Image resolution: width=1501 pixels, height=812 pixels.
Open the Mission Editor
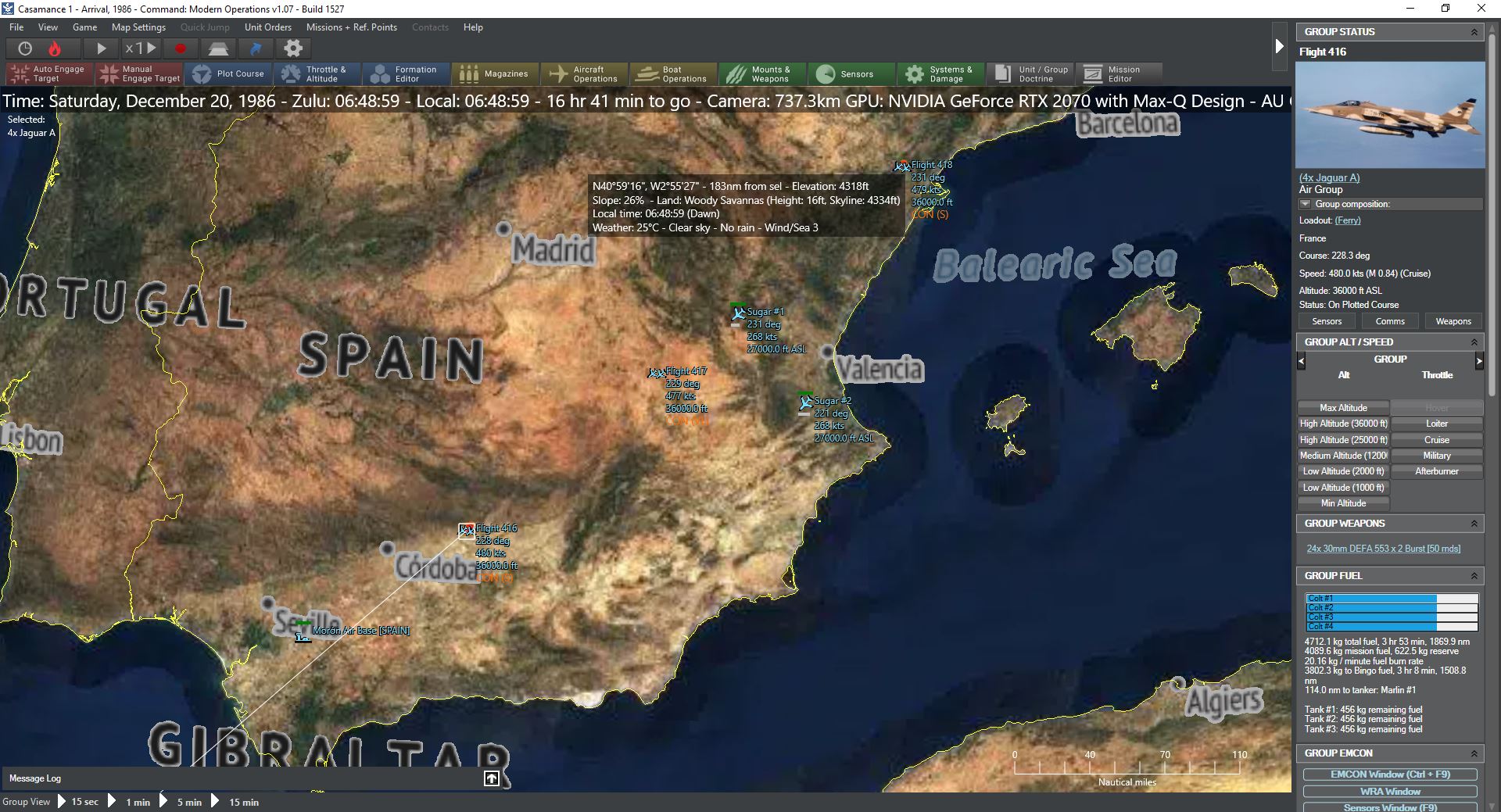[1119, 74]
